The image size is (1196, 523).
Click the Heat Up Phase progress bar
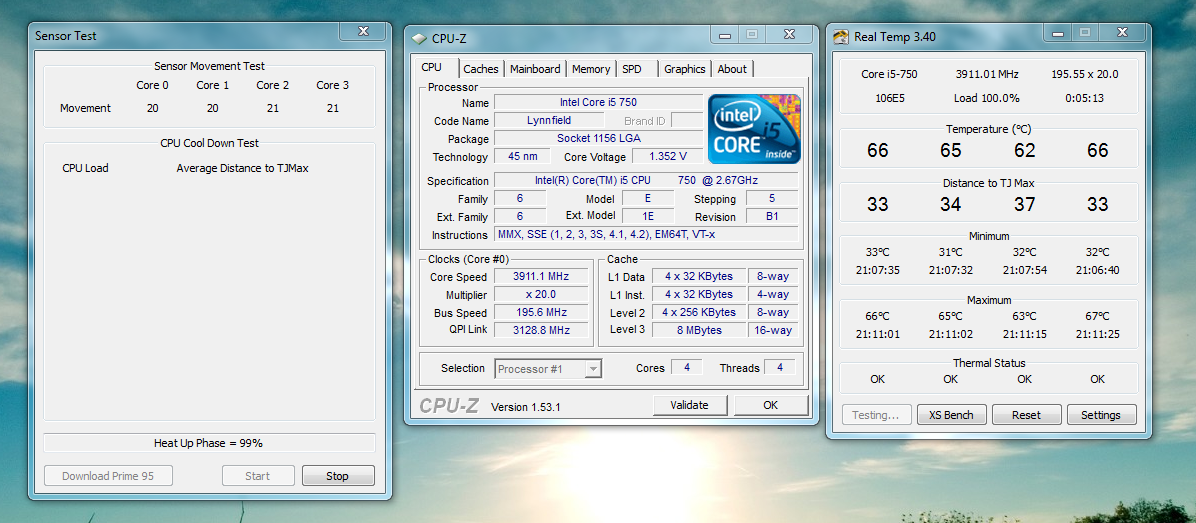(x=209, y=443)
